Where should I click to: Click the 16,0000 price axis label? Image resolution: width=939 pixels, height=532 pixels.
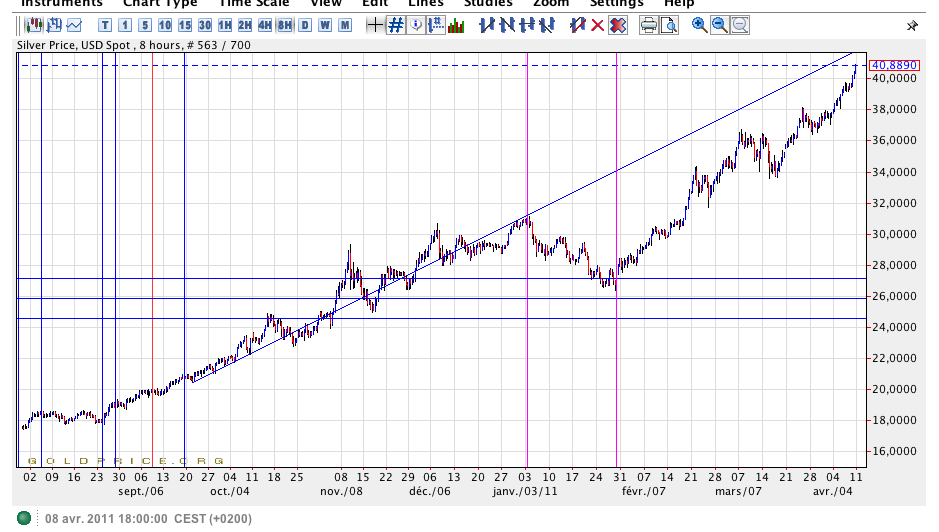pos(895,451)
